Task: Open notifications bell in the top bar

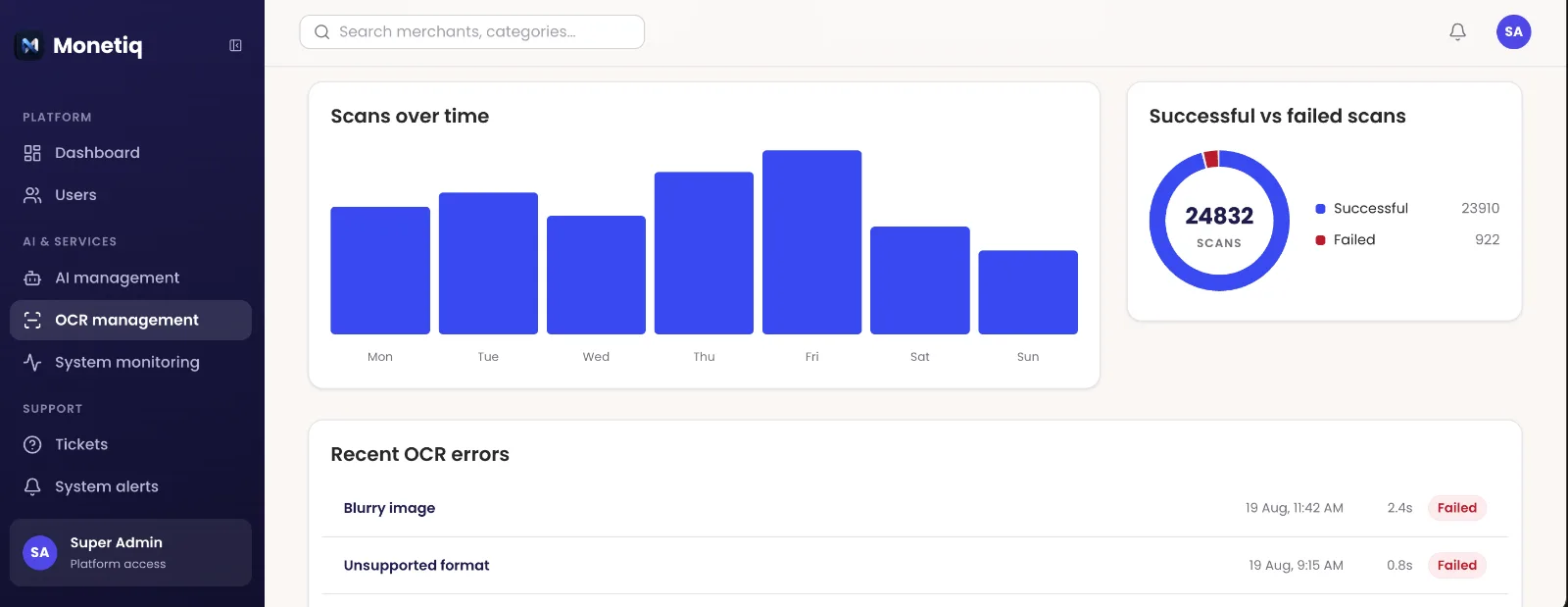Action: pyautogui.click(x=1457, y=32)
